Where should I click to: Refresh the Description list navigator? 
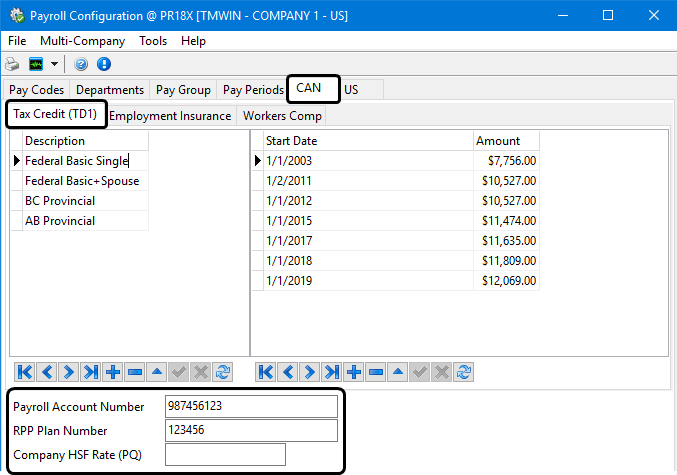pos(223,372)
